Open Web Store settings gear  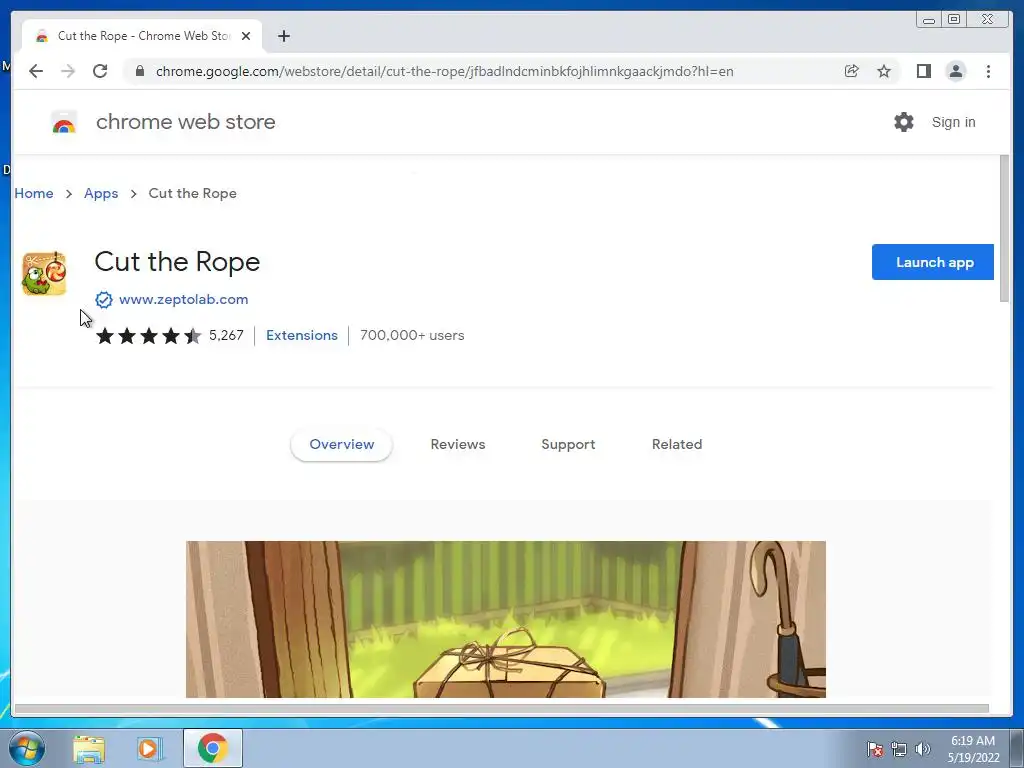tap(904, 122)
